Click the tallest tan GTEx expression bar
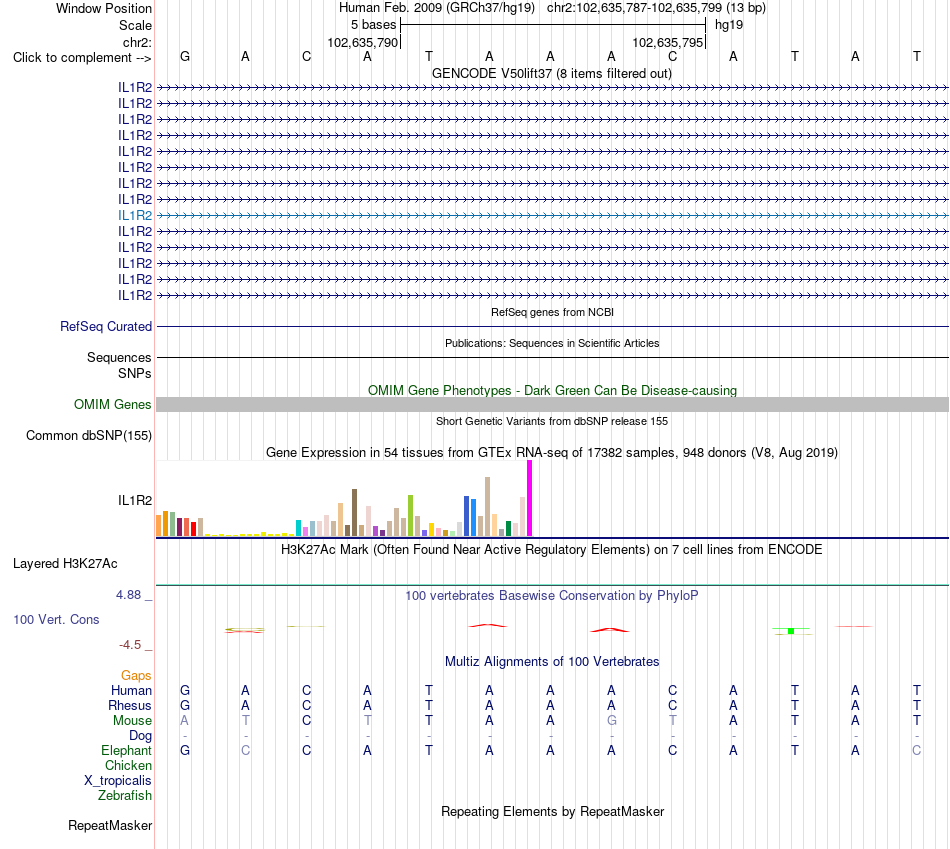Screen dimensions: 950x849 click(487, 507)
